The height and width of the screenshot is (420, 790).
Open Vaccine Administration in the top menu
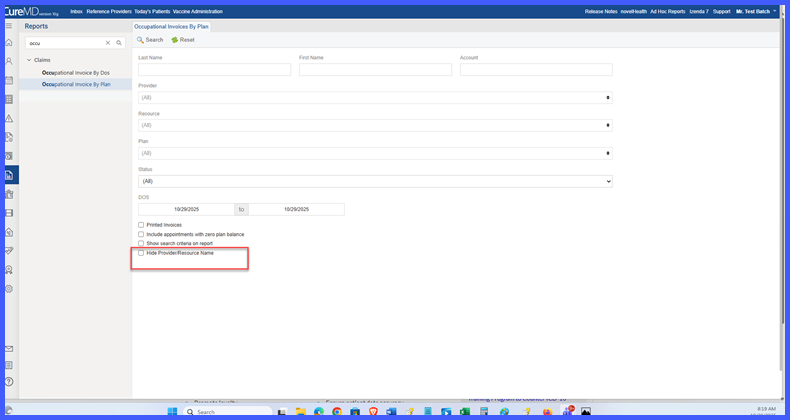click(x=198, y=11)
